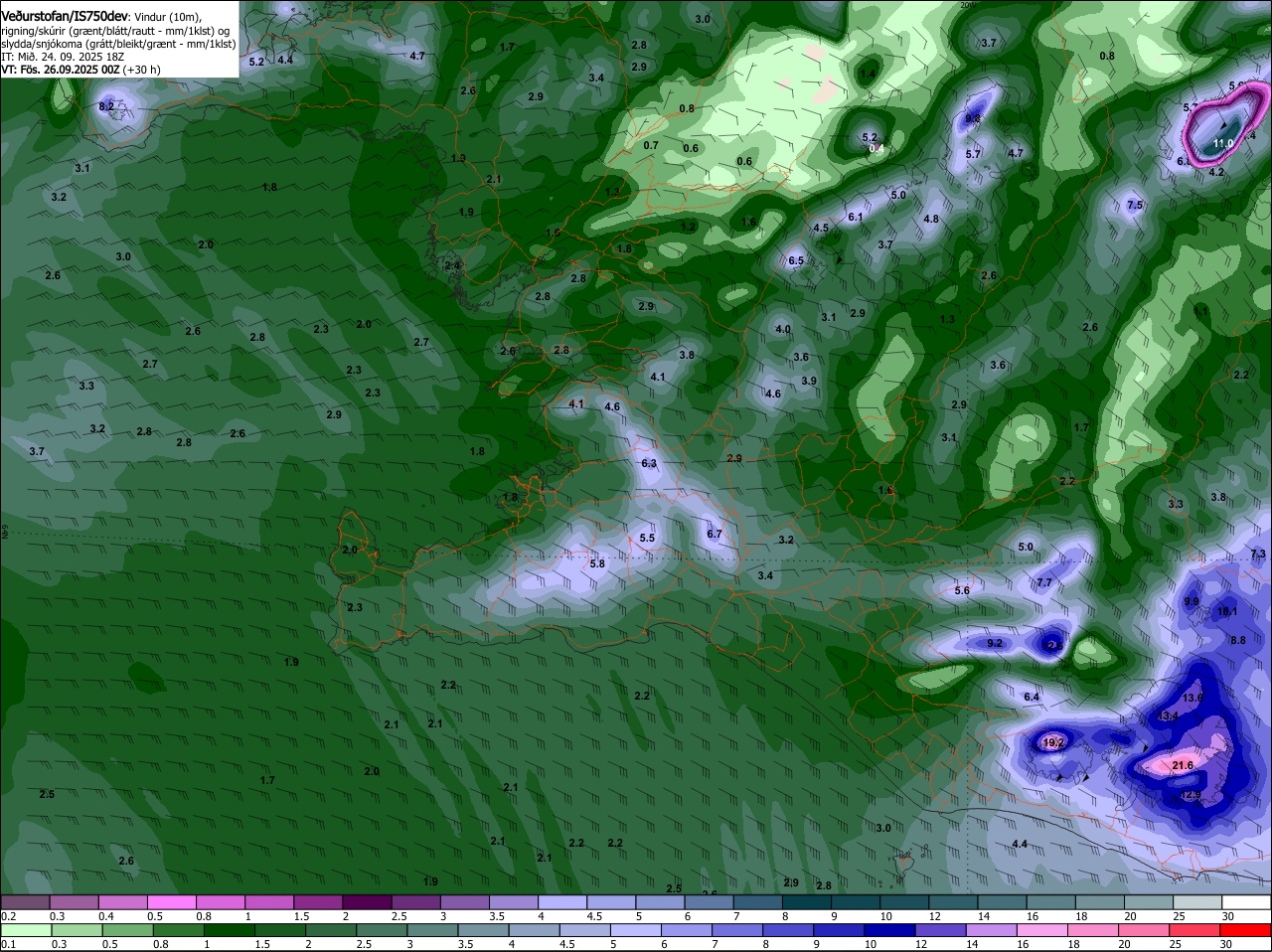The height and width of the screenshot is (952, 1272).
Task: Click the 7.3 value on the map
Action: click(1258, 555)
